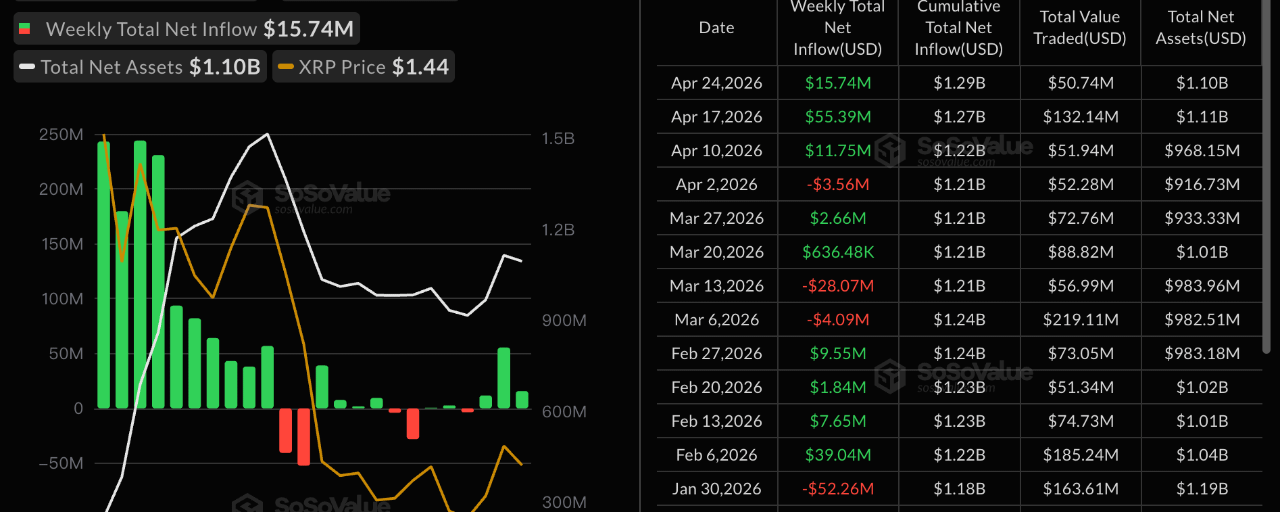1280x512 pixels.
Task: Click the Apr 24,2026 date cell
Action: (716, 83)
